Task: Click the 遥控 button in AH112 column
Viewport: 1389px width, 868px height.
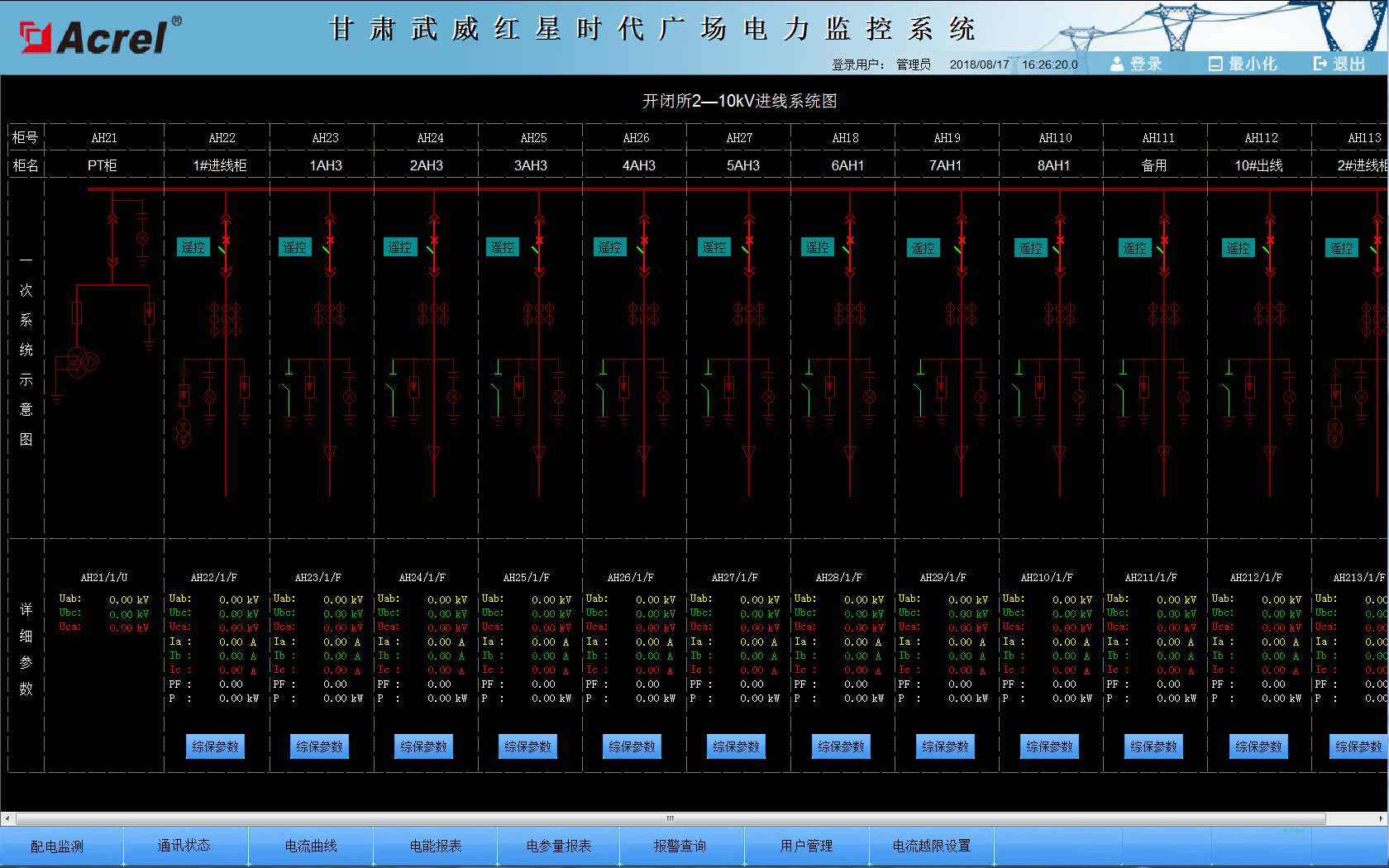Action: (x=1239, y=248)
